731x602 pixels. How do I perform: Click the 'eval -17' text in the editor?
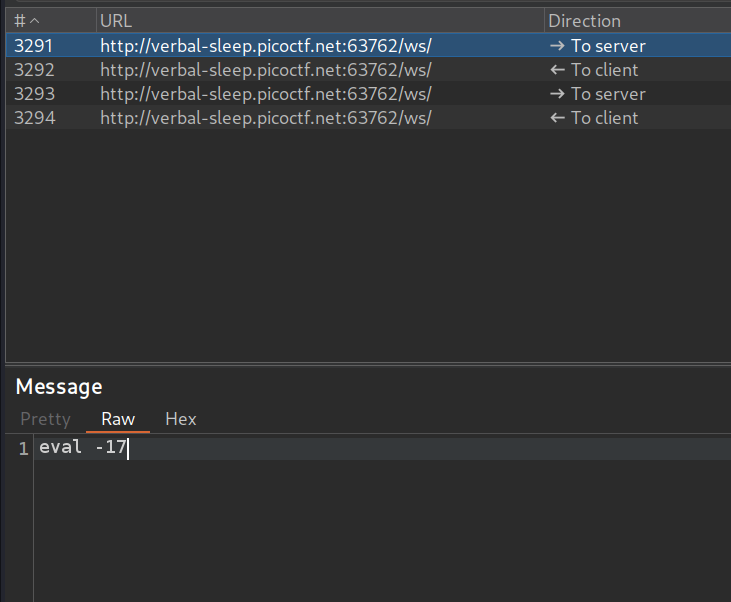coord(83,448)
